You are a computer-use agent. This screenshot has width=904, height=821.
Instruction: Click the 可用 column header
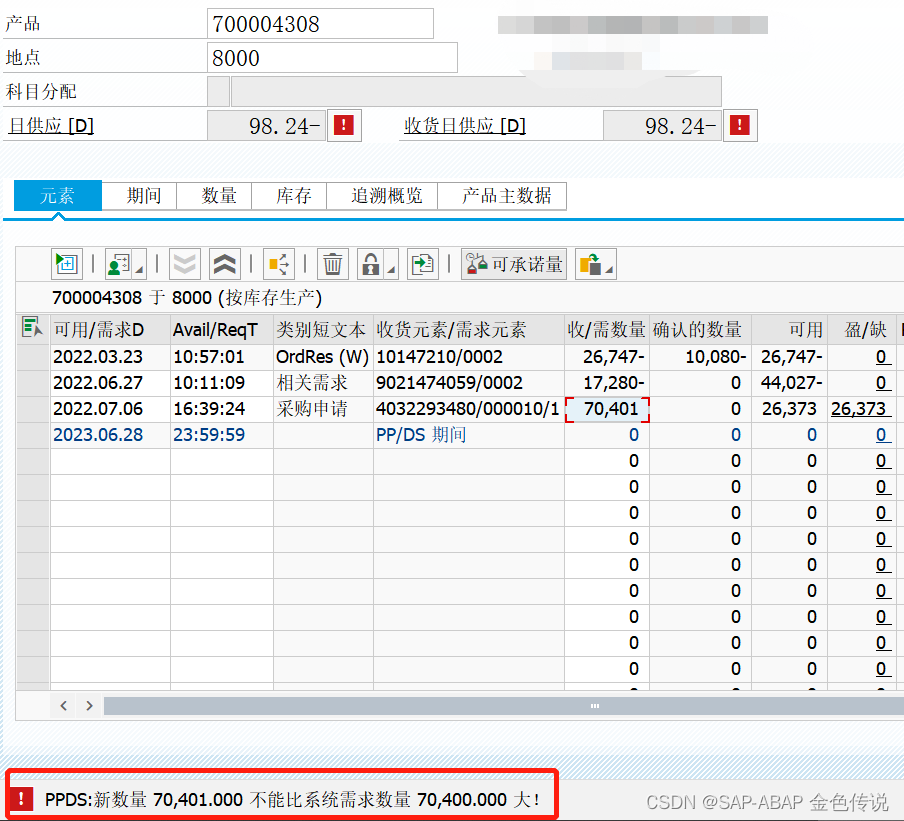coord(789,329)
